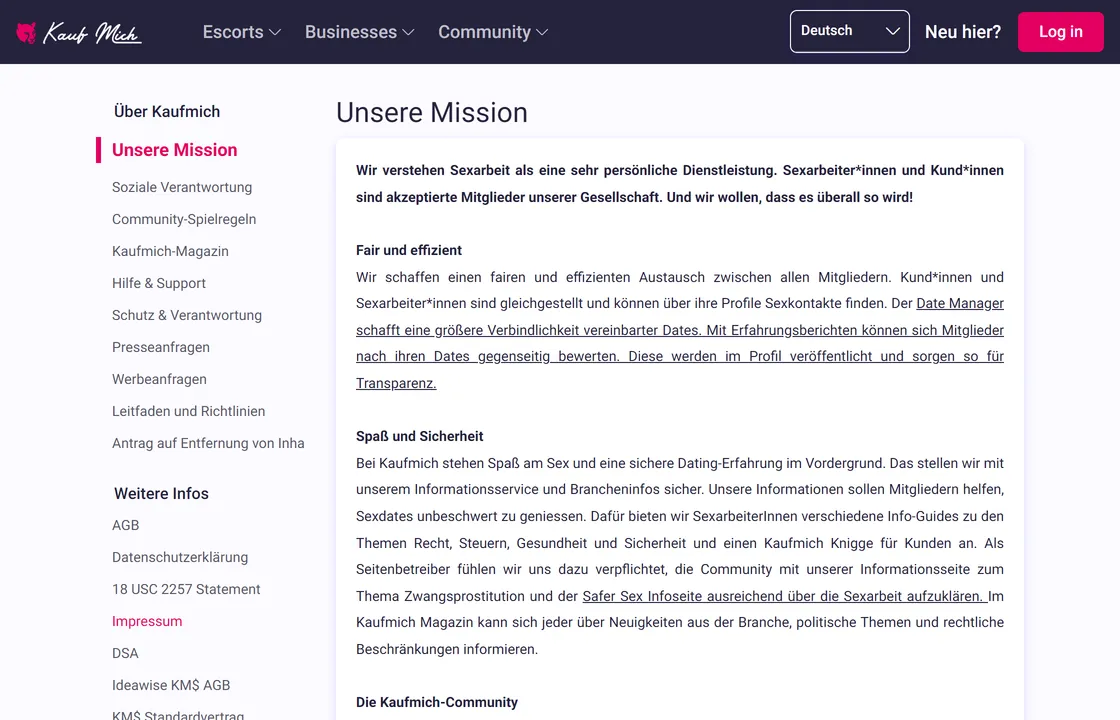1120x720 pixels.
Task: Open 'Kaufmich-Magazin' sidebar link
Action: [x=171, y=251]
